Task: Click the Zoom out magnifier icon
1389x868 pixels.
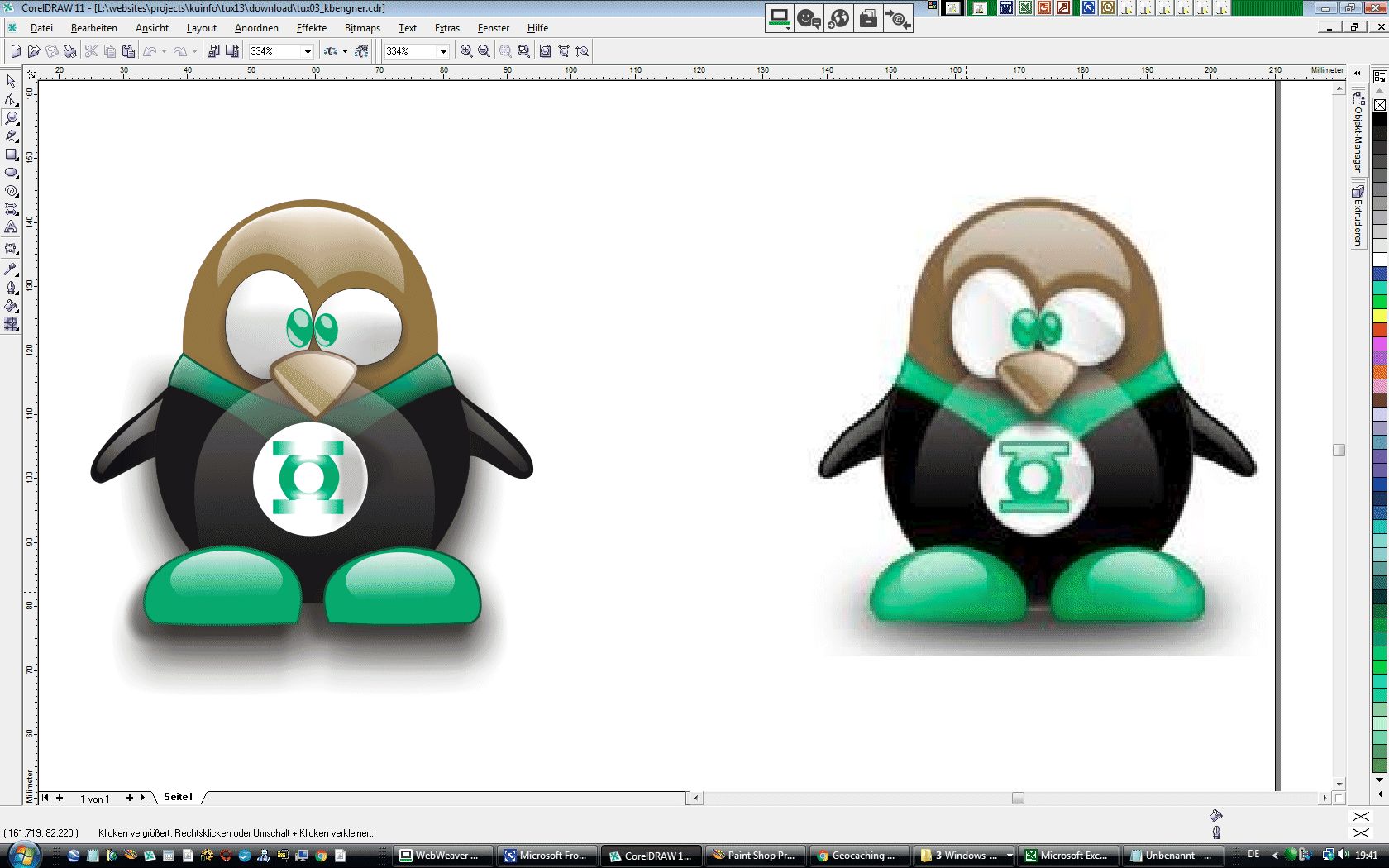Action: tap(484, 51)
